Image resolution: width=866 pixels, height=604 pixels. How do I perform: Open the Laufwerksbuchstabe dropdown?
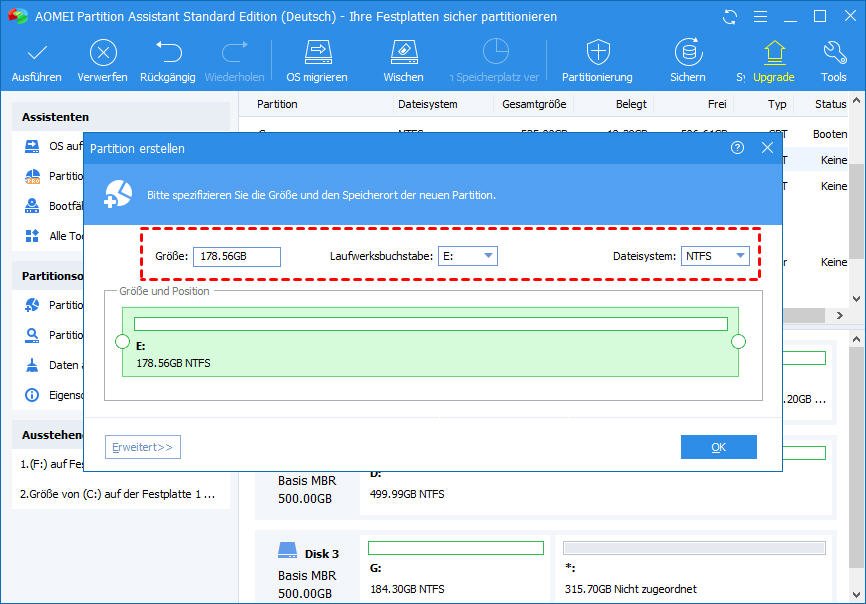coord(468,256)
